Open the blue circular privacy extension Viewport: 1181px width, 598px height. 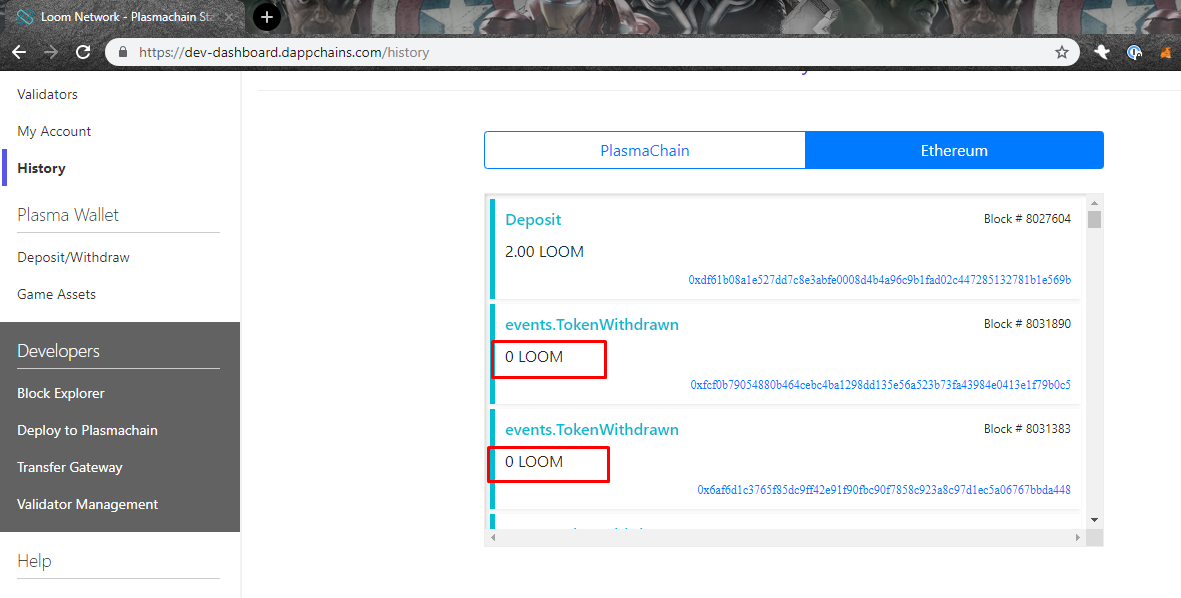click(1134, 52)
